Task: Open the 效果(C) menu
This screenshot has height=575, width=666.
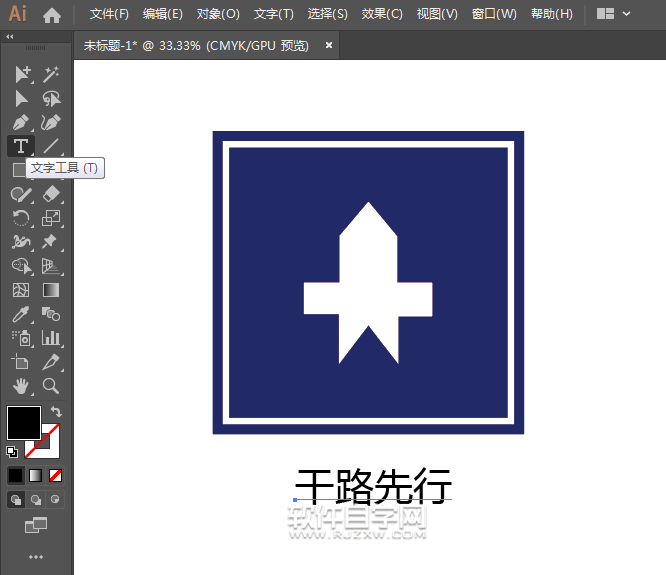Action: [382, 14]
